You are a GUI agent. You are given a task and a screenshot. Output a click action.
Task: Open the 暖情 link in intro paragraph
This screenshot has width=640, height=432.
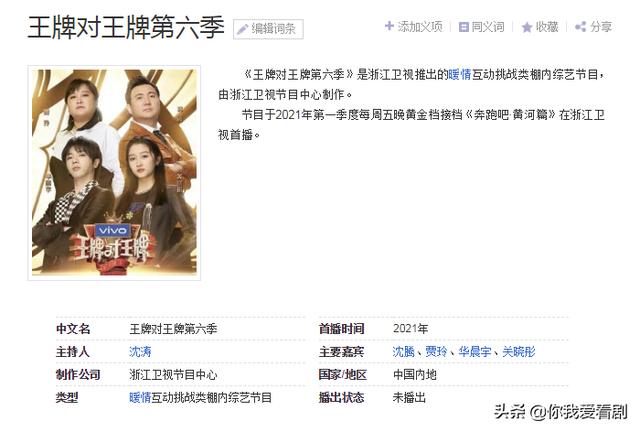click(460, 74)
